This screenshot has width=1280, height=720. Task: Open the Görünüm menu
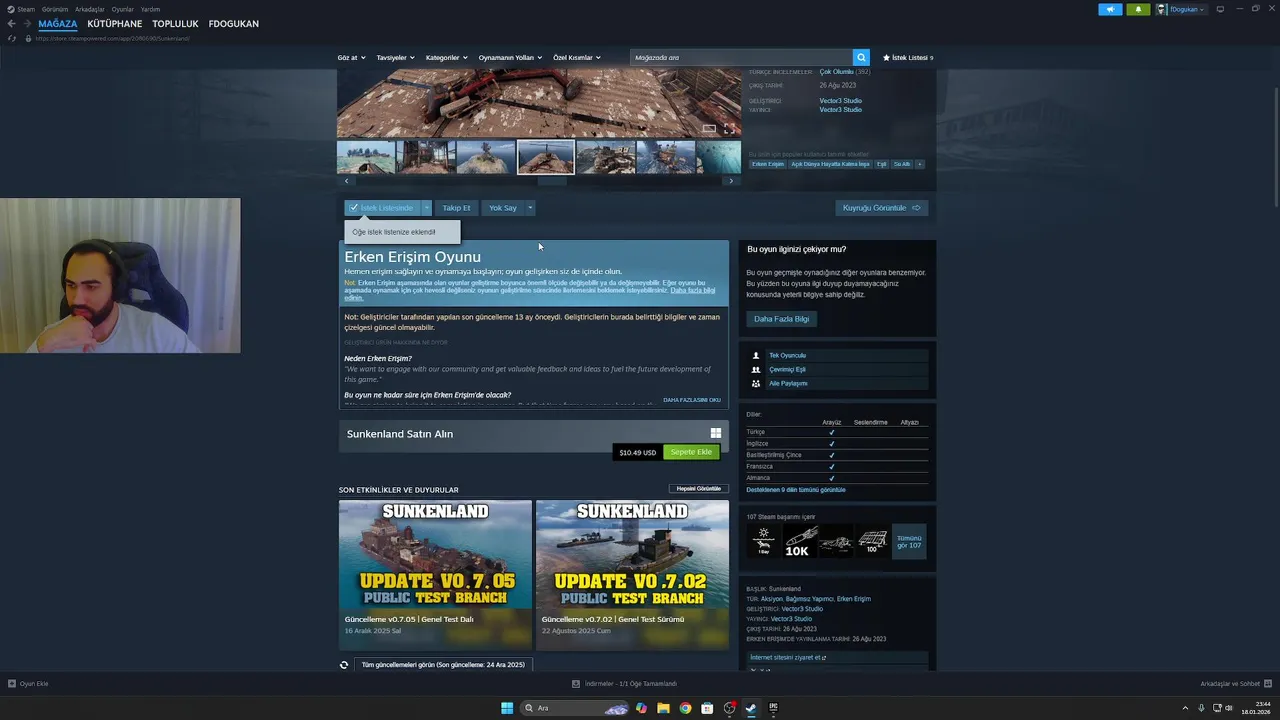55,9
